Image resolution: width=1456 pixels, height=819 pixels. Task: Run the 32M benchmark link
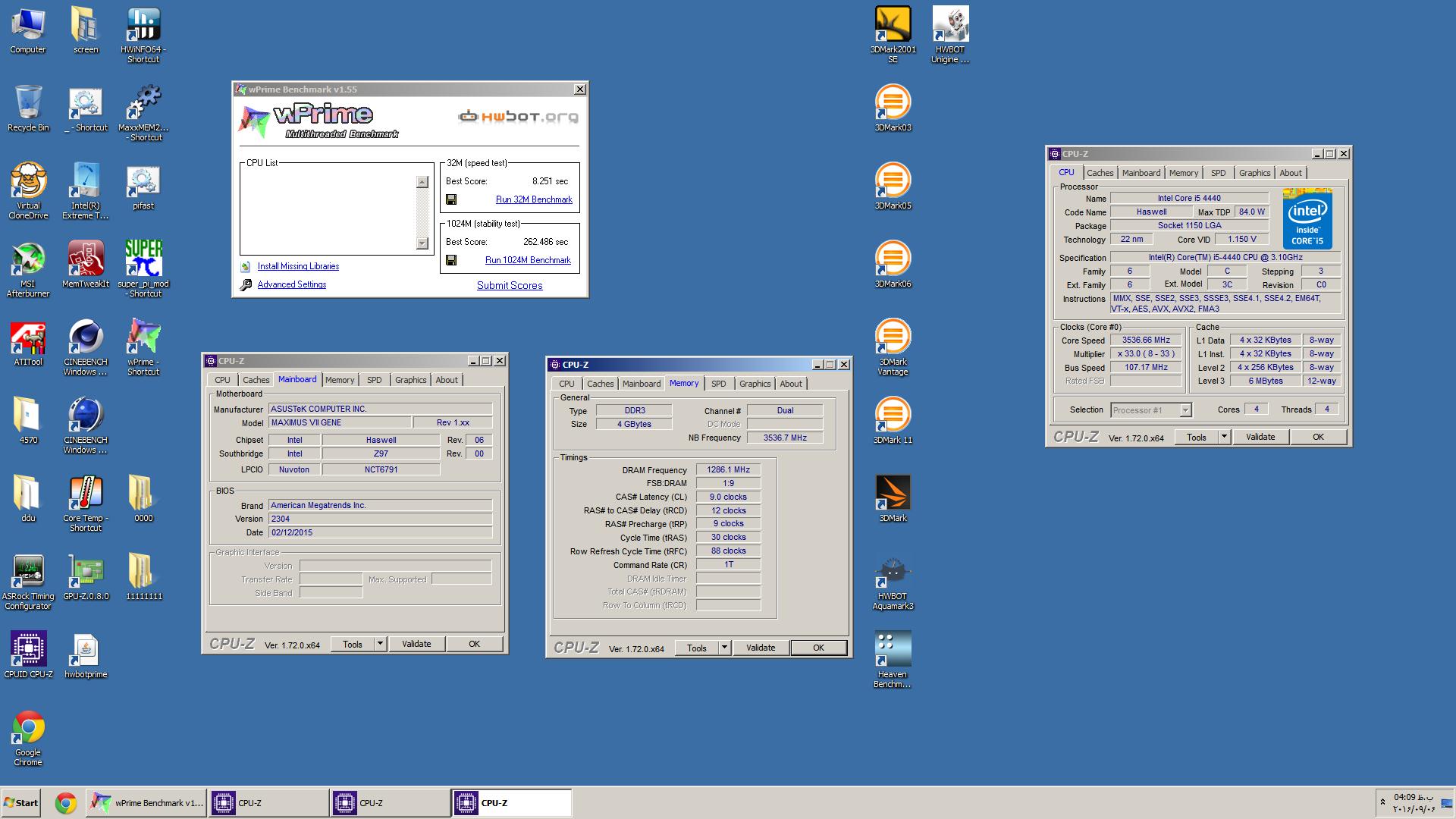[x=534, y=199]
